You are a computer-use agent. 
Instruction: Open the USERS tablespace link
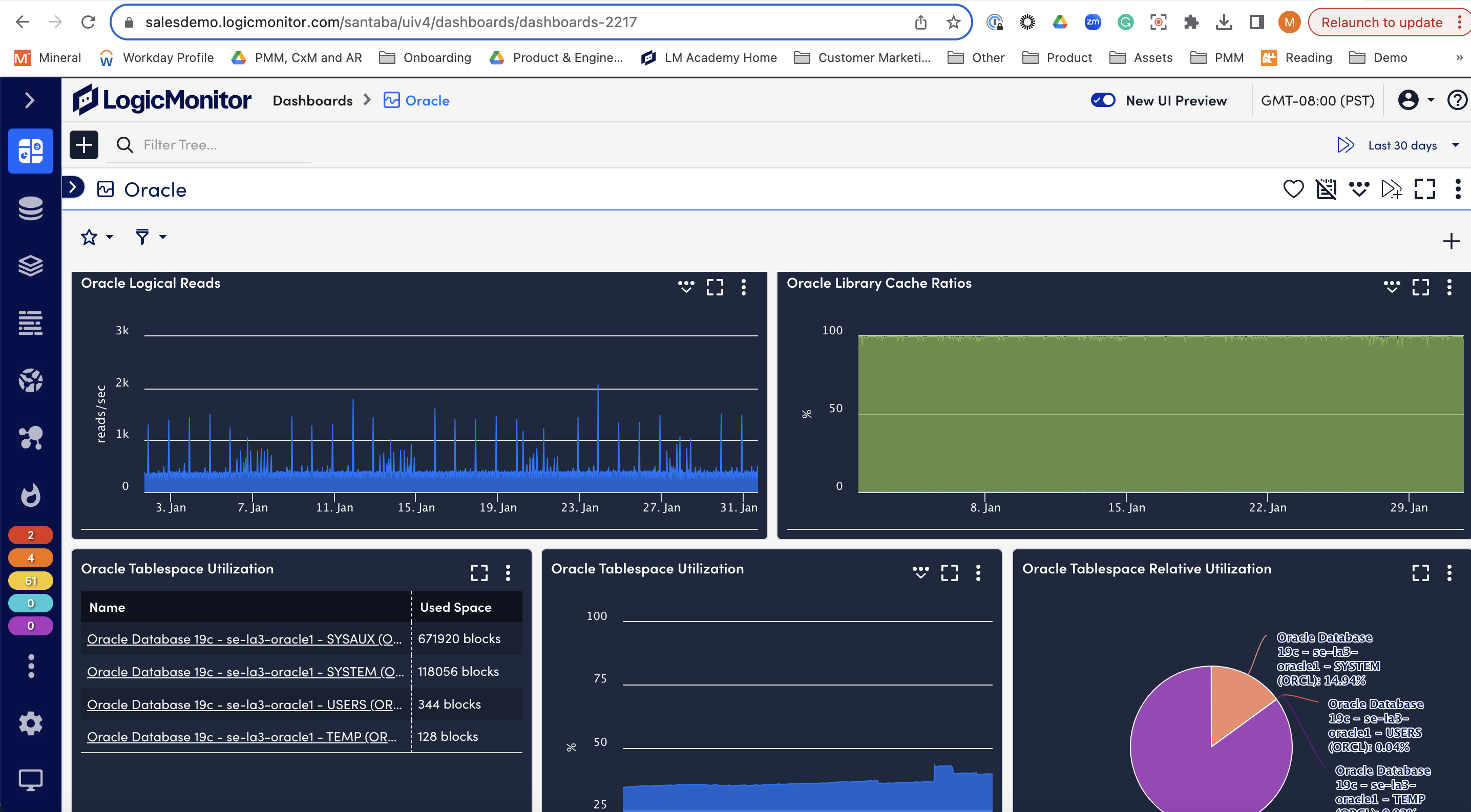(x=244, y=704)
